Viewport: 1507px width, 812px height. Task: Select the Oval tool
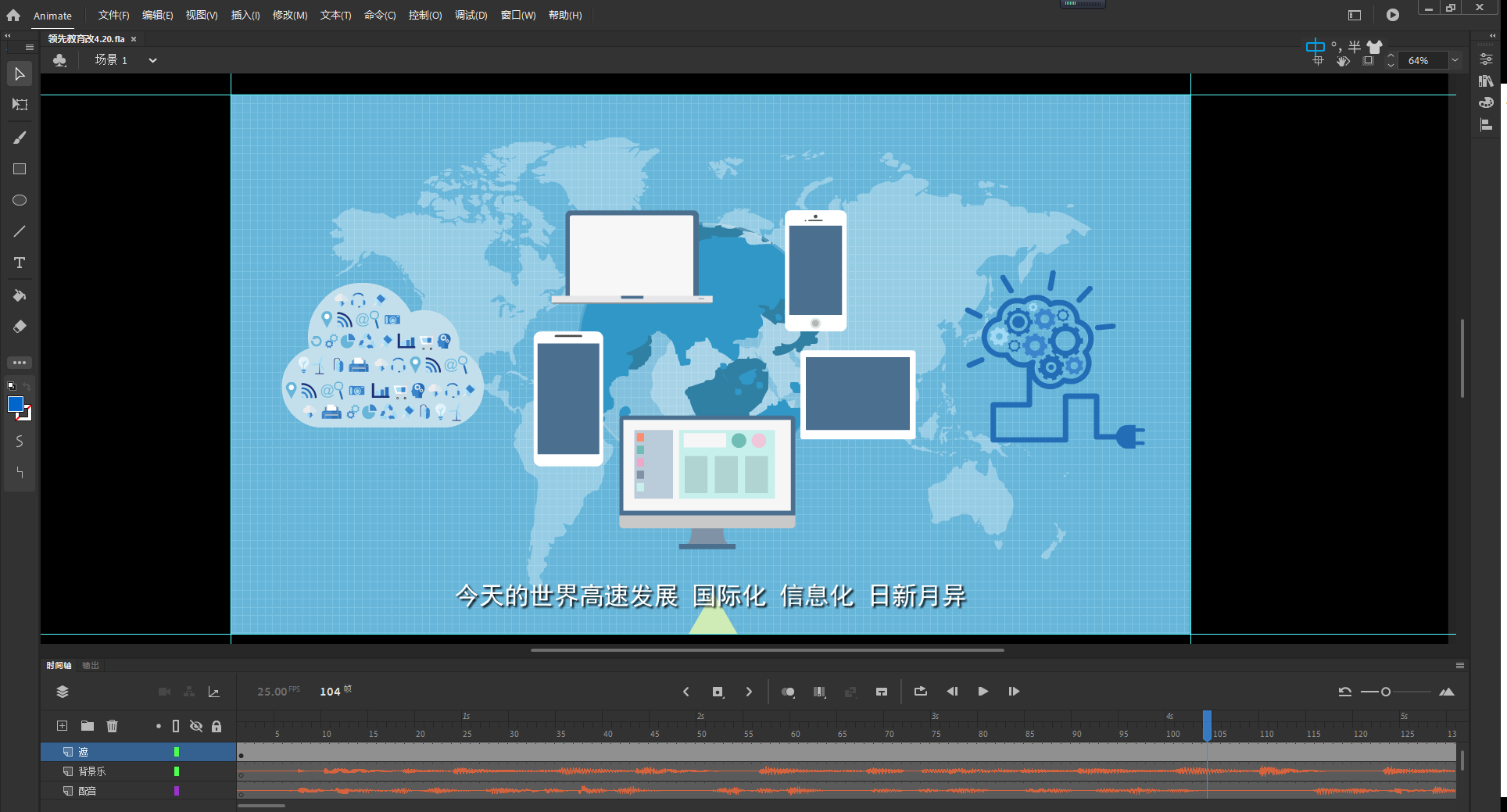(20, 200)
